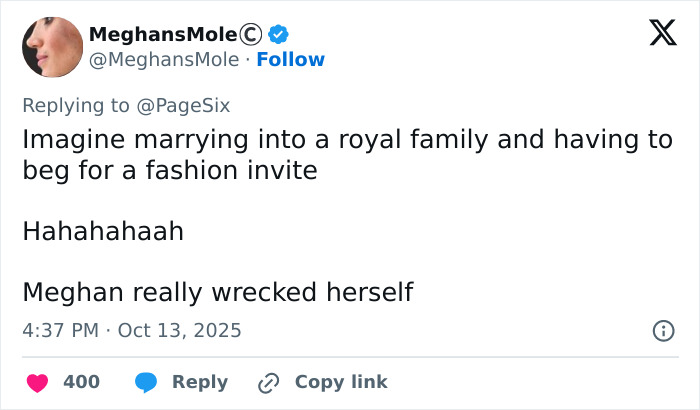Click the @MeghansMole handle

point(164,59)
